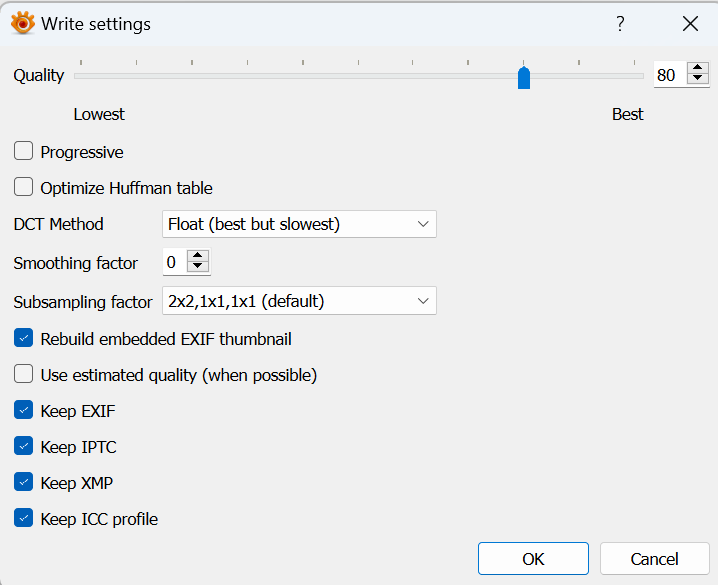Toggle the Keep XMP checkbox
The height and width of the screenshot is (585, 718).
24,483
